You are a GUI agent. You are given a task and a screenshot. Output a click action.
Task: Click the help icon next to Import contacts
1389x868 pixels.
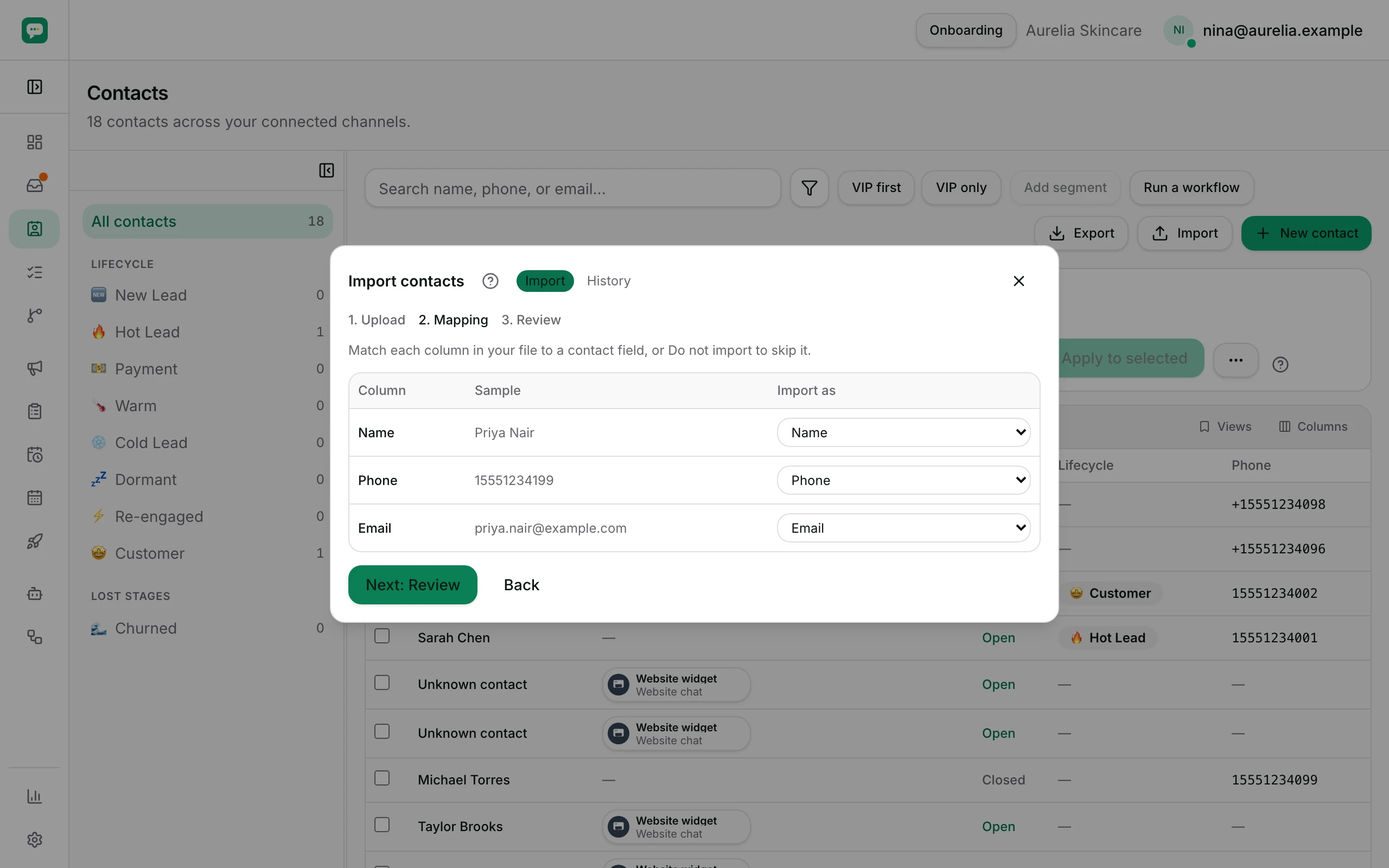[490, 282]
